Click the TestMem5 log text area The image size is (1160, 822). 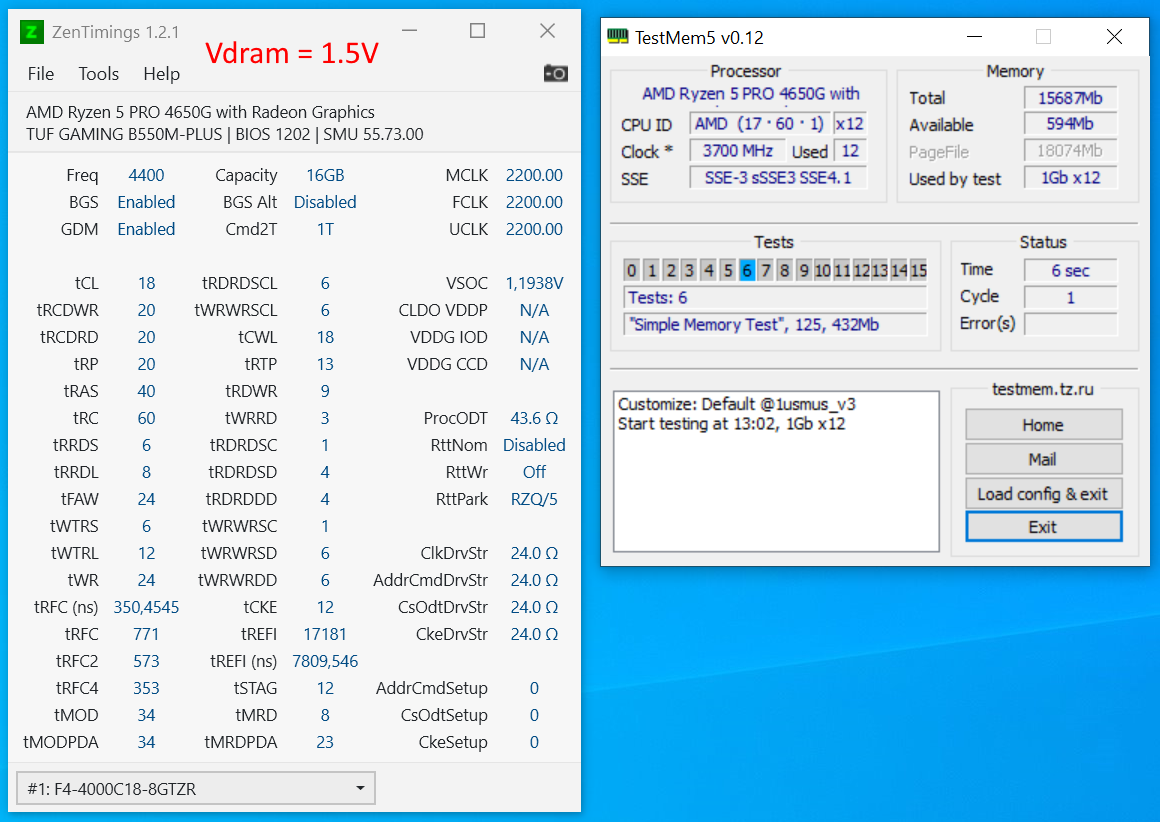[x=776, y=471]
